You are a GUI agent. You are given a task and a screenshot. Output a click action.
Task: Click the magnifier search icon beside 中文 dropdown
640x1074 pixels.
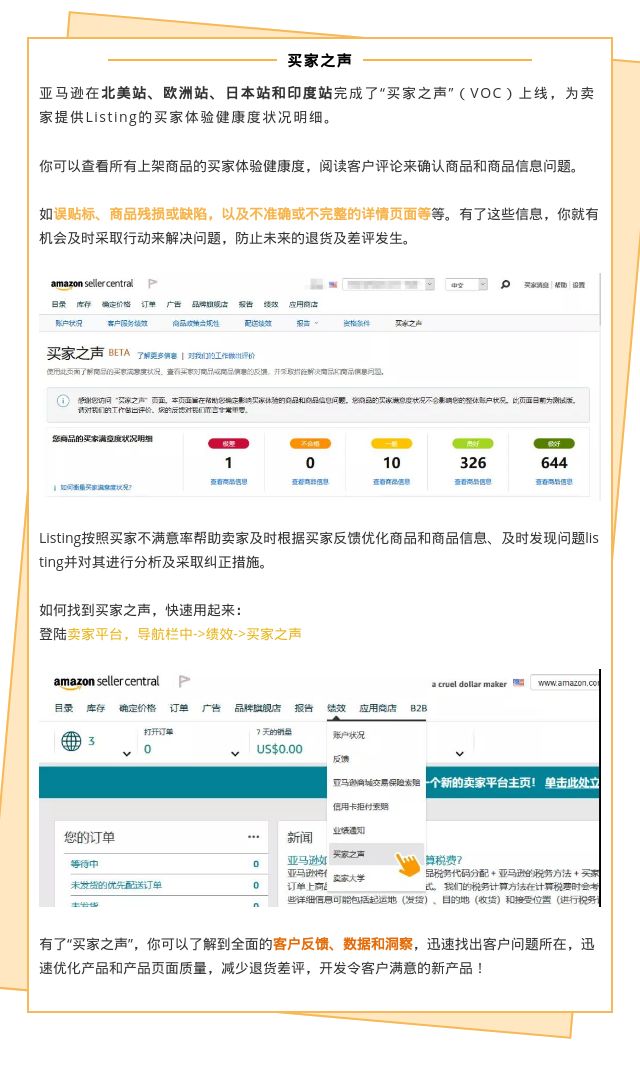click(505, 284)
